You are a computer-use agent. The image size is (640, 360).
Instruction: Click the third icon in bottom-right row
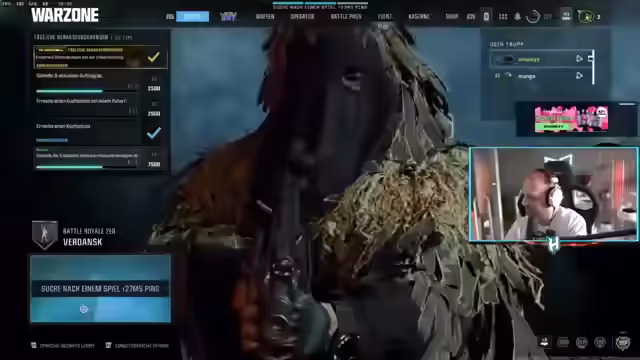582,342
